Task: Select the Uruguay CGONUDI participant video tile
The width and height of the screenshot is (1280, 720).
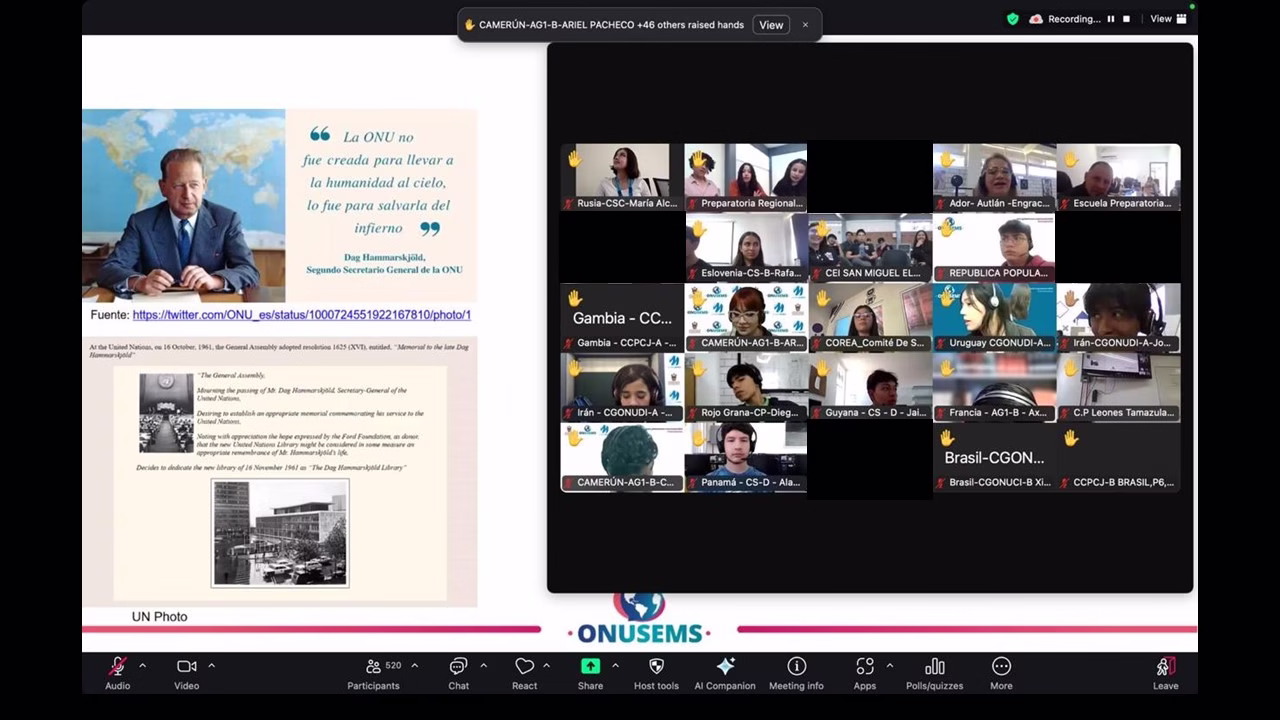Action: coord(994,317)
